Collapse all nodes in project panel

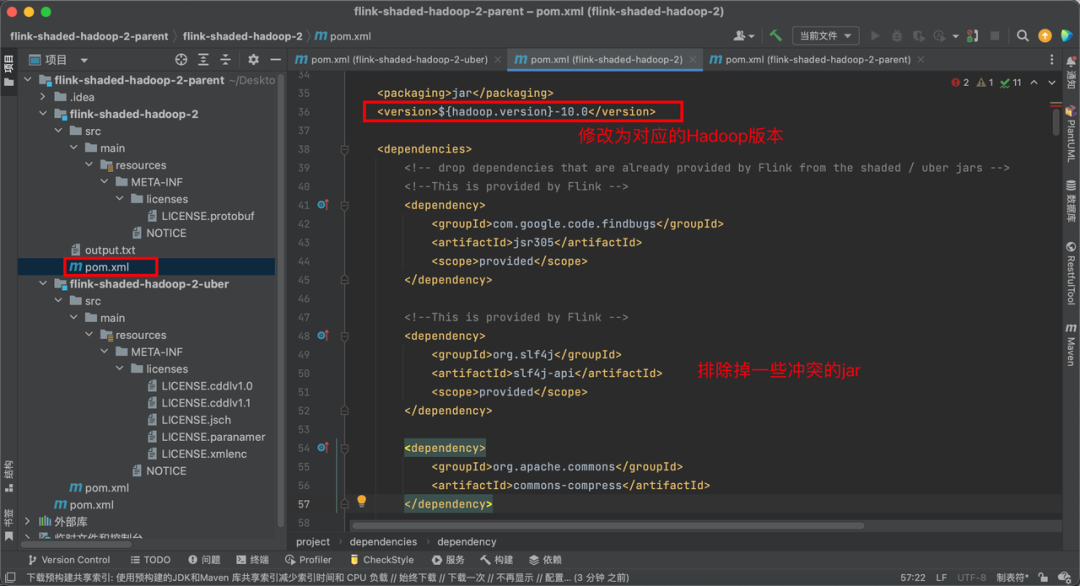tap(226, 60)
